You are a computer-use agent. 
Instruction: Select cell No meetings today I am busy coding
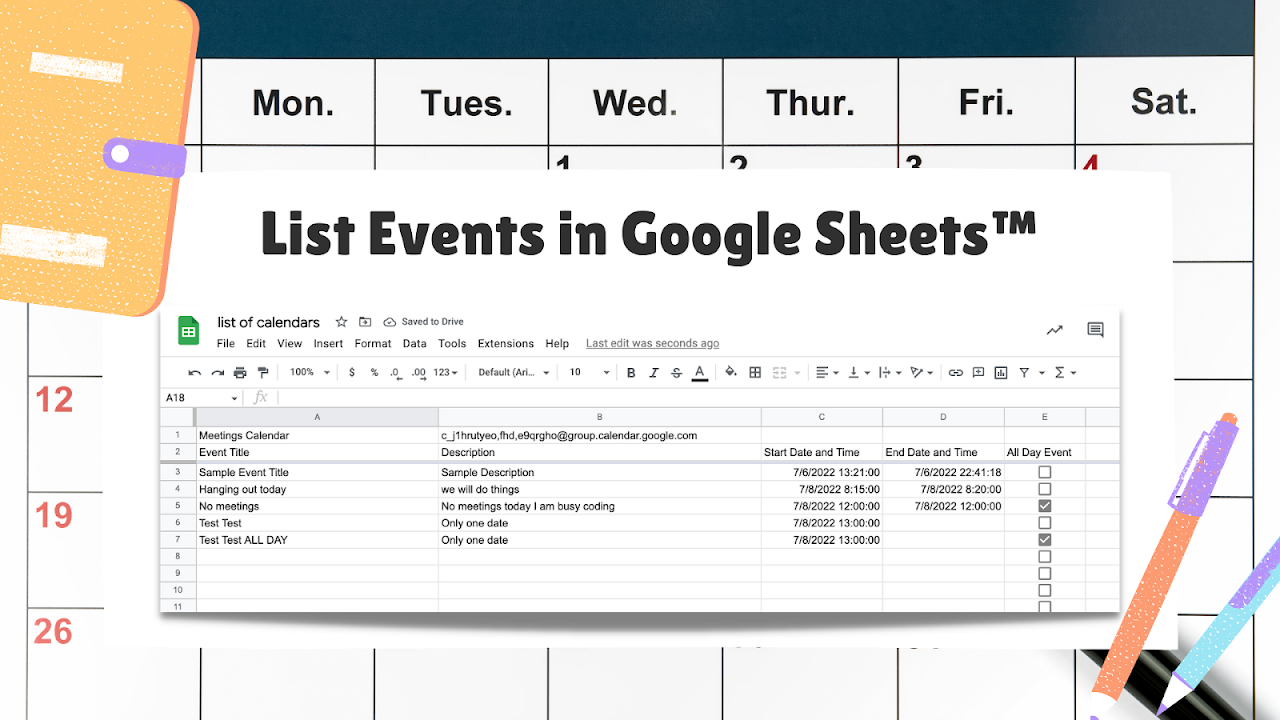click(600, 506)
